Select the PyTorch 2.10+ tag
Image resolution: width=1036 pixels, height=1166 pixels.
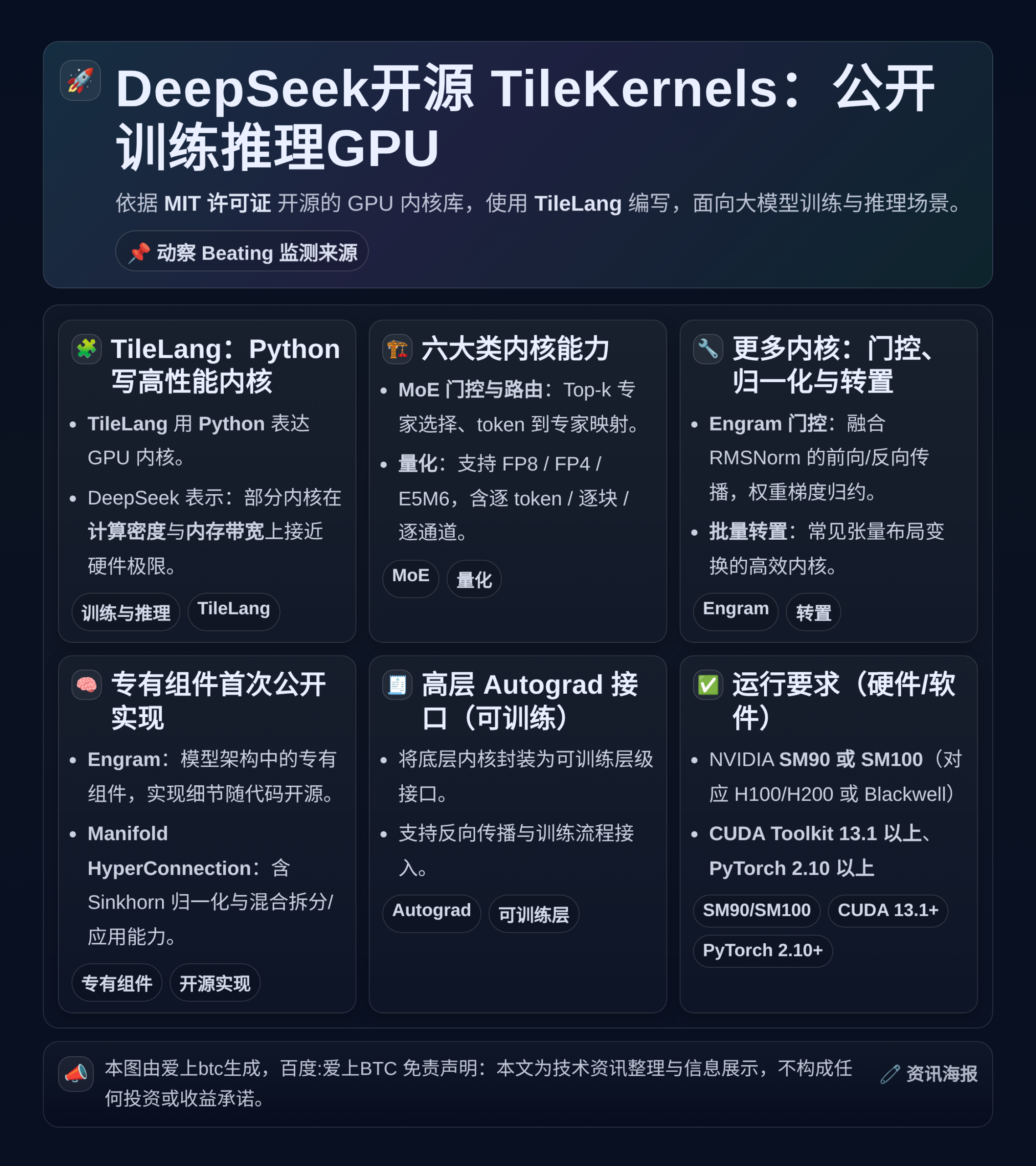[763, 951]
